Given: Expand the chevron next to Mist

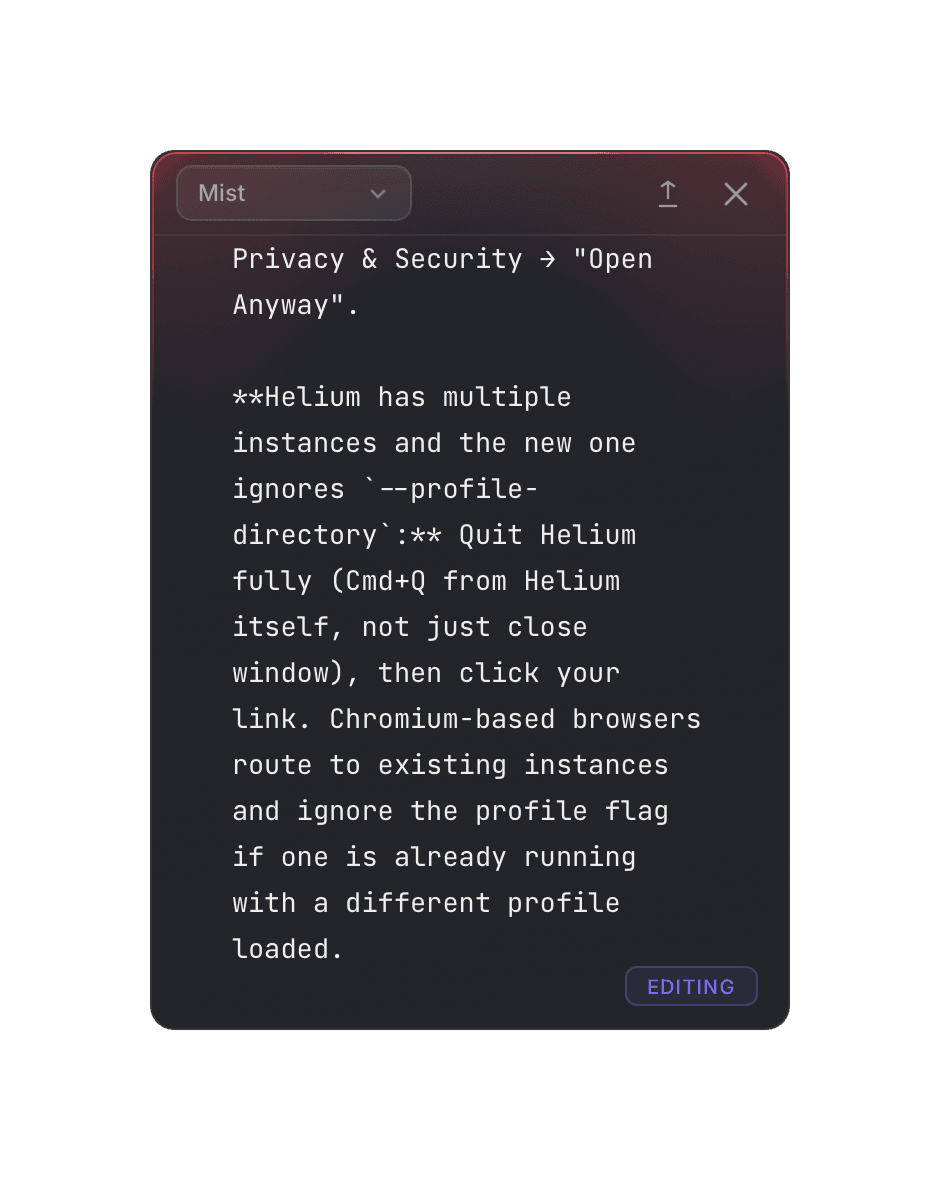Looking at the screenshot, I should (378, 195).
